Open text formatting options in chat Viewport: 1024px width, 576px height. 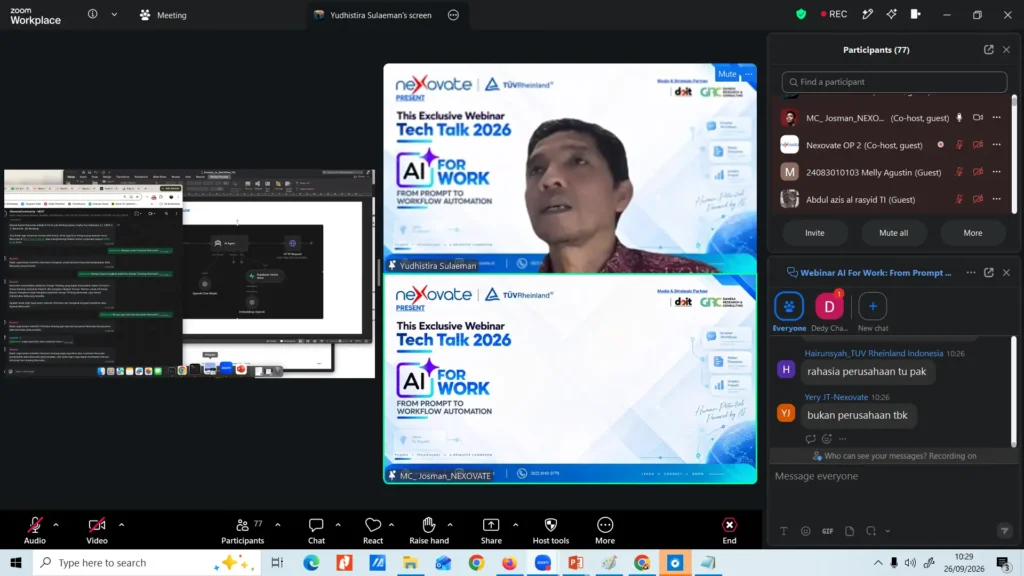click(x=784, y=531)
